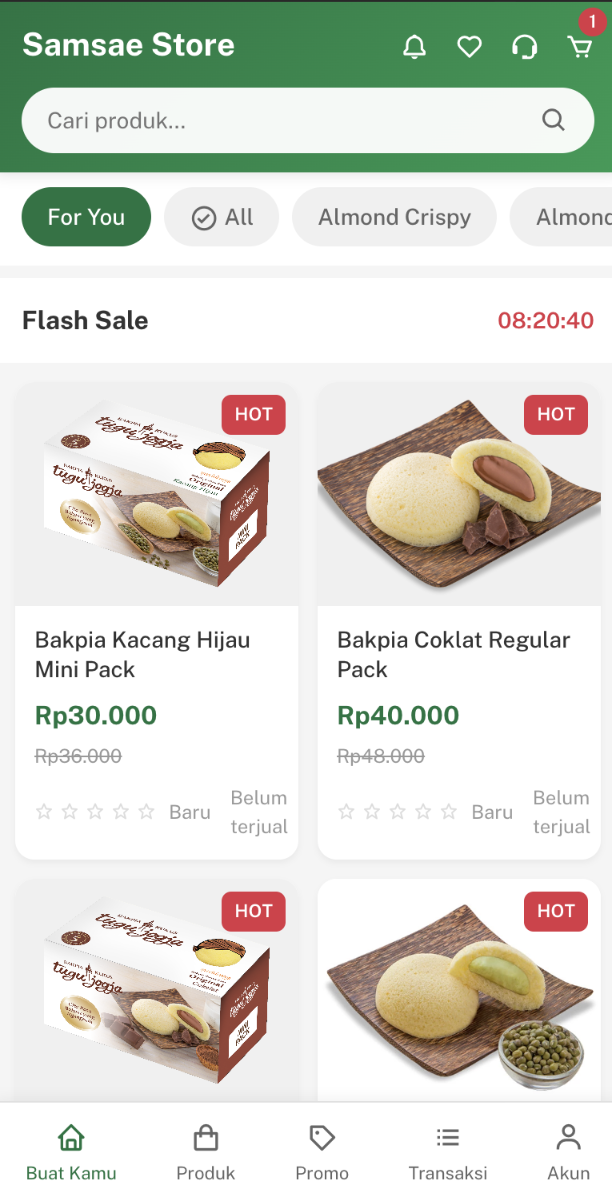Click the Flash Sale countdown timer
Screen dimensions: 612x1198
coord(546,321)
